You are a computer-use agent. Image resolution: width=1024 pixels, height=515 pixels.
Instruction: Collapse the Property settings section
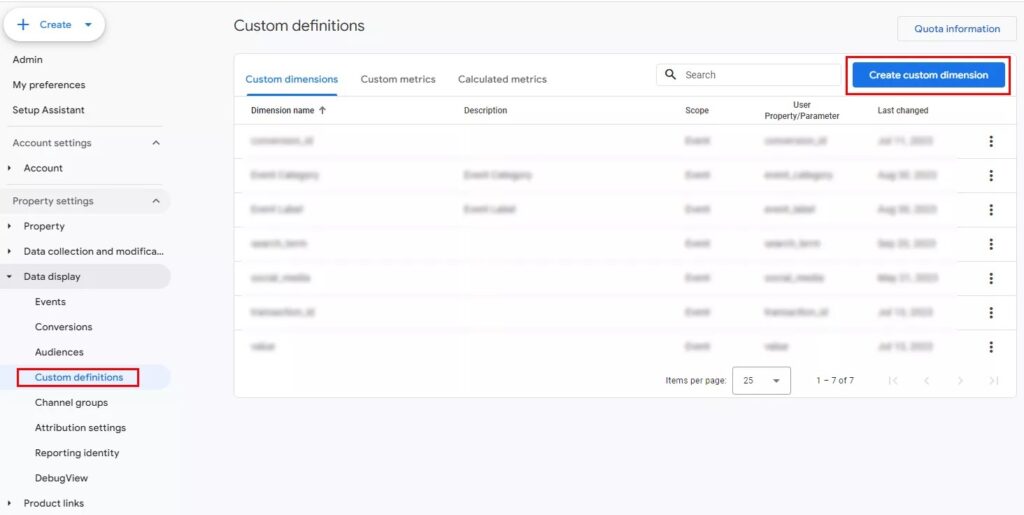click(155, 201)
